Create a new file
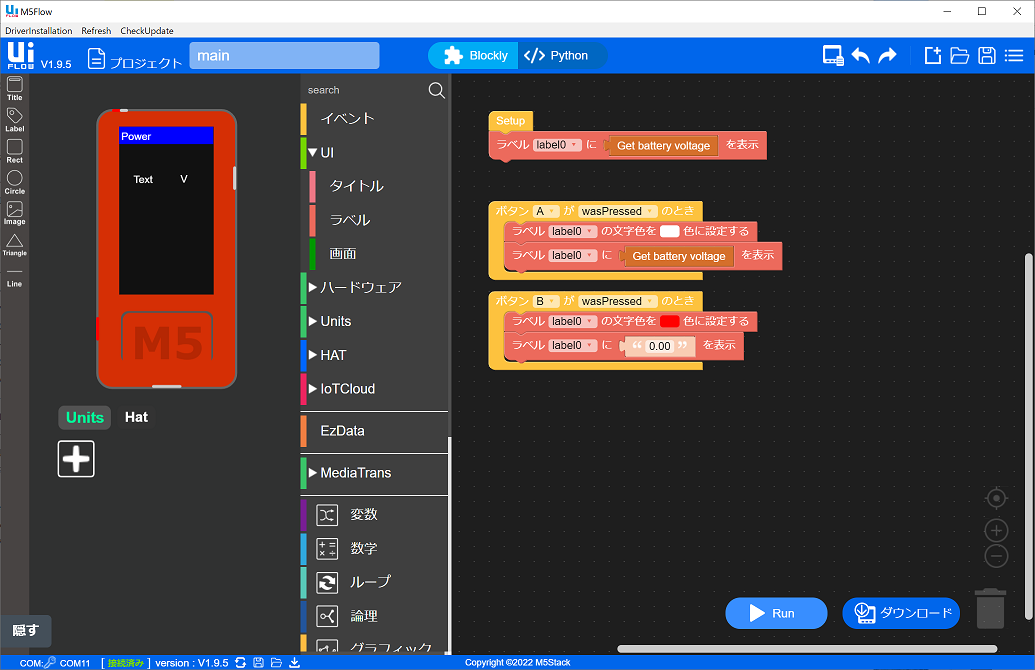1035x670 pixels. point(932,55)
